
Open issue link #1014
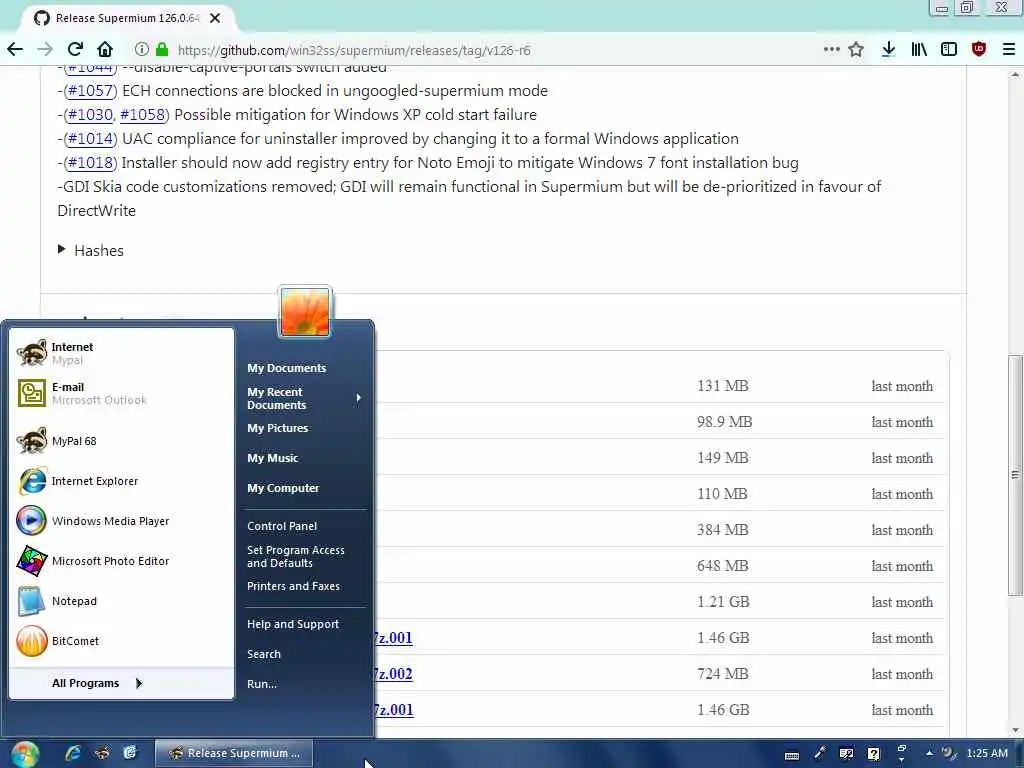point(91,139)
